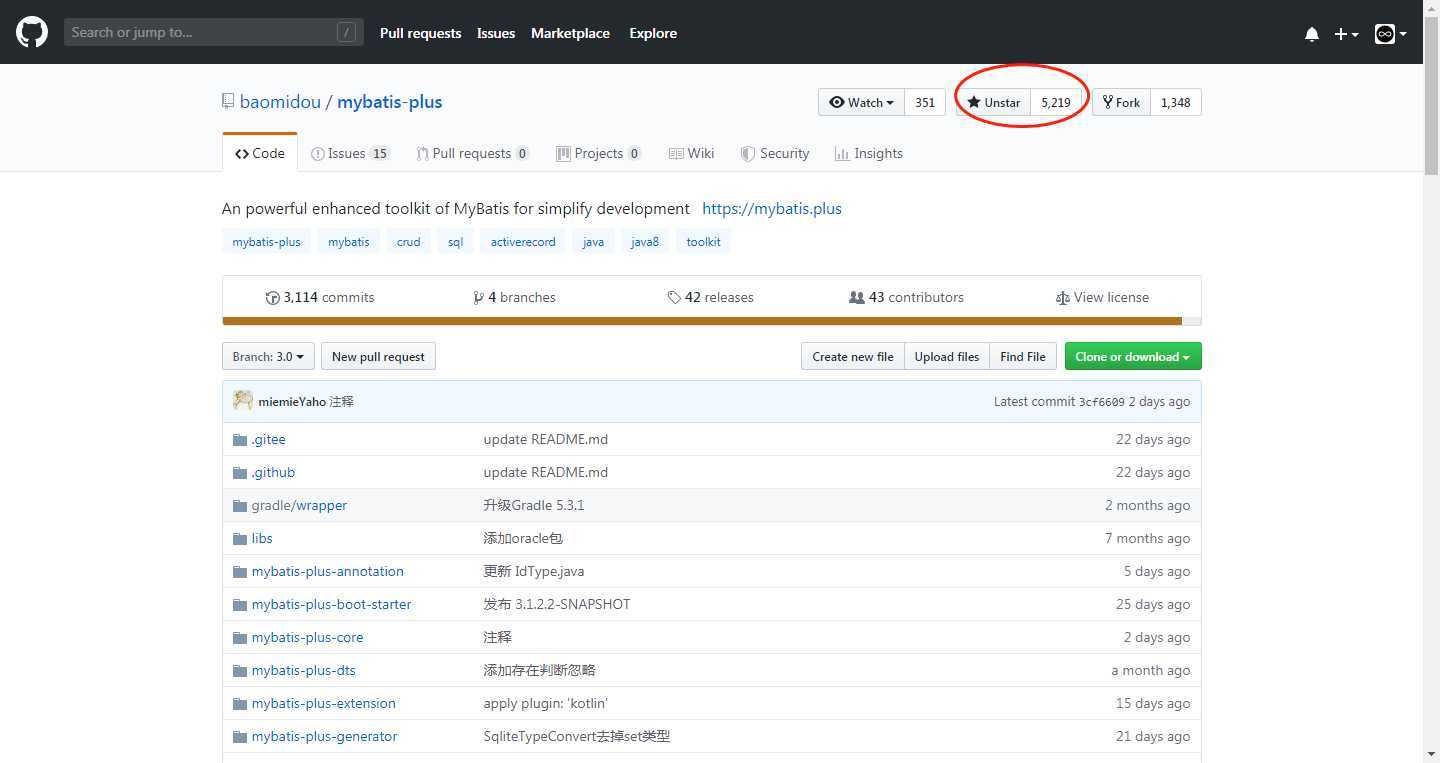Image resolution: width=1440 pixels, height=763 pixels.
Task: Open the Projects tab
Action: click(x=599, y=153)
